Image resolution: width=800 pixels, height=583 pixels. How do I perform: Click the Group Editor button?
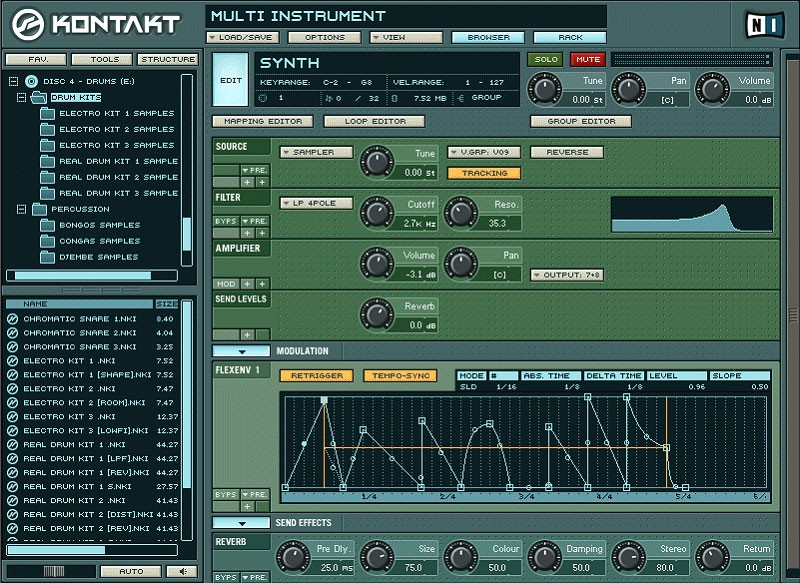coord(581,121)
